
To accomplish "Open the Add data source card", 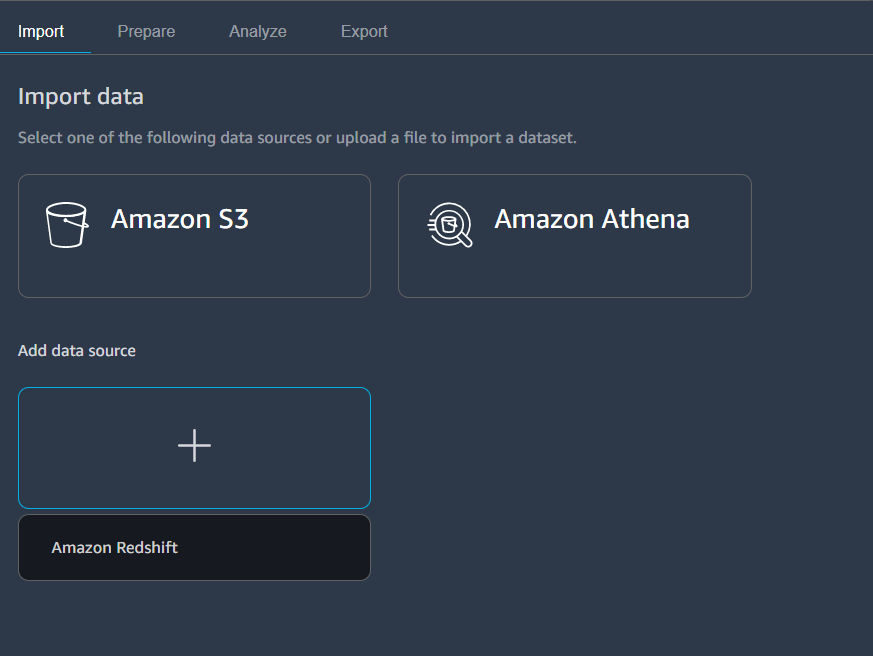I will (x=194, y=448).
